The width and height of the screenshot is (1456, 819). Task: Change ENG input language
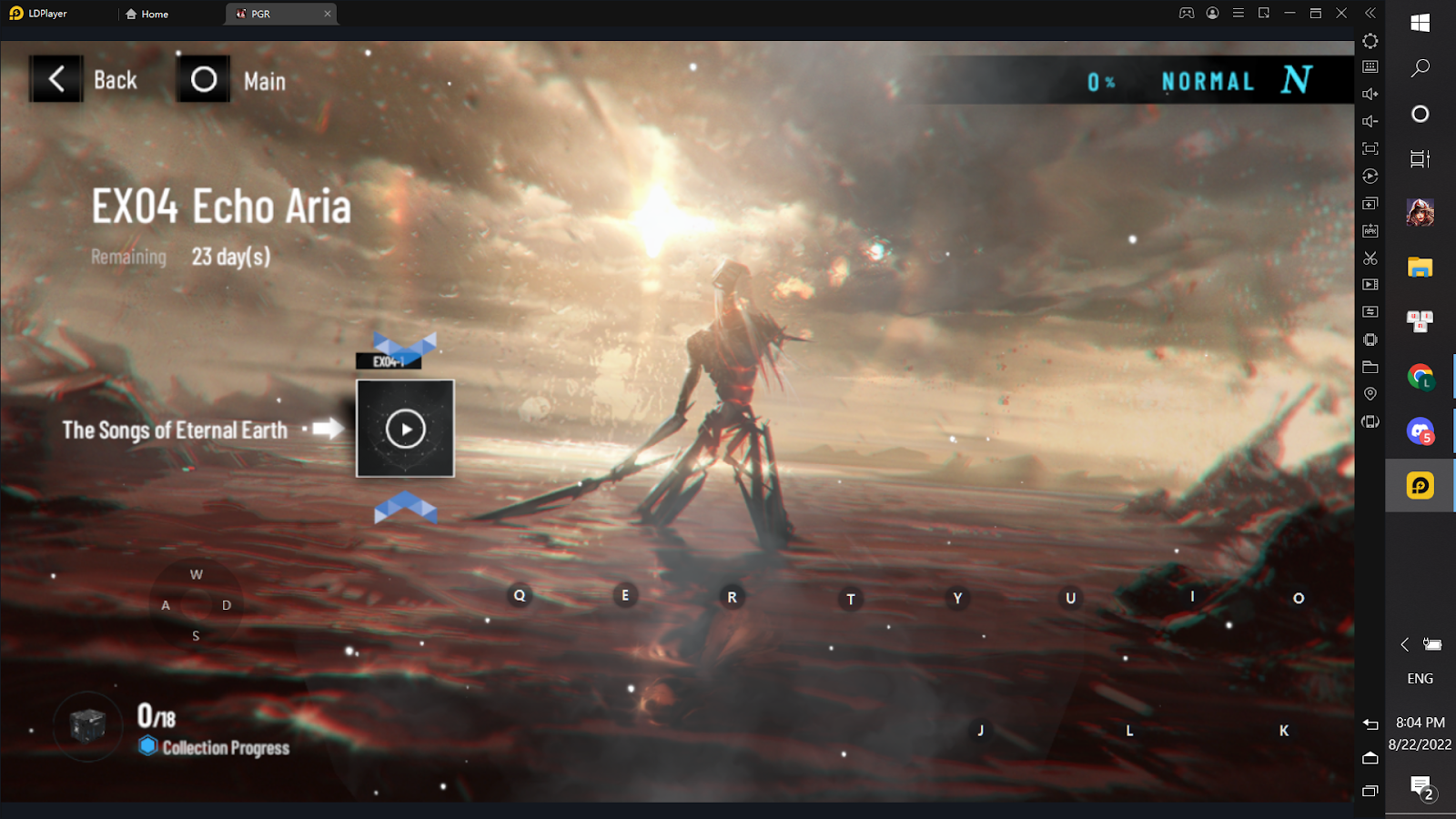[1421, 679]
